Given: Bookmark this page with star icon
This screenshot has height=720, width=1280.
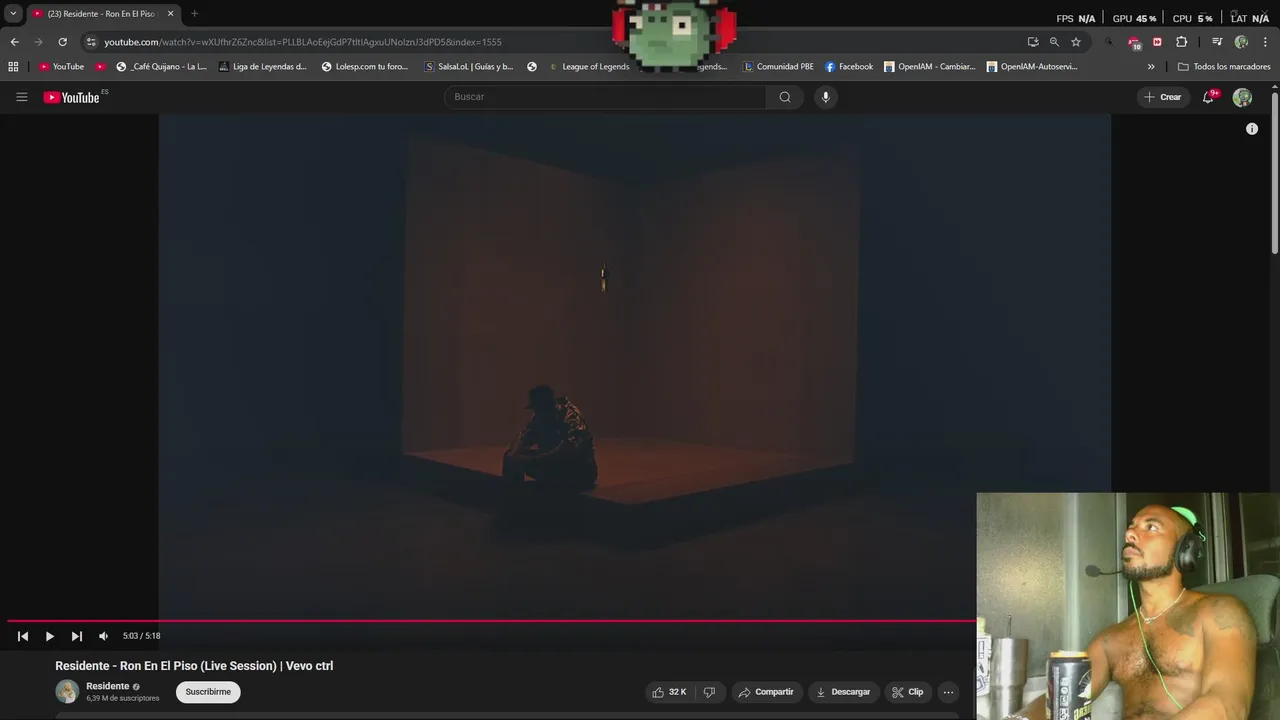Looking at the screenshot, I should point(1076,42).
